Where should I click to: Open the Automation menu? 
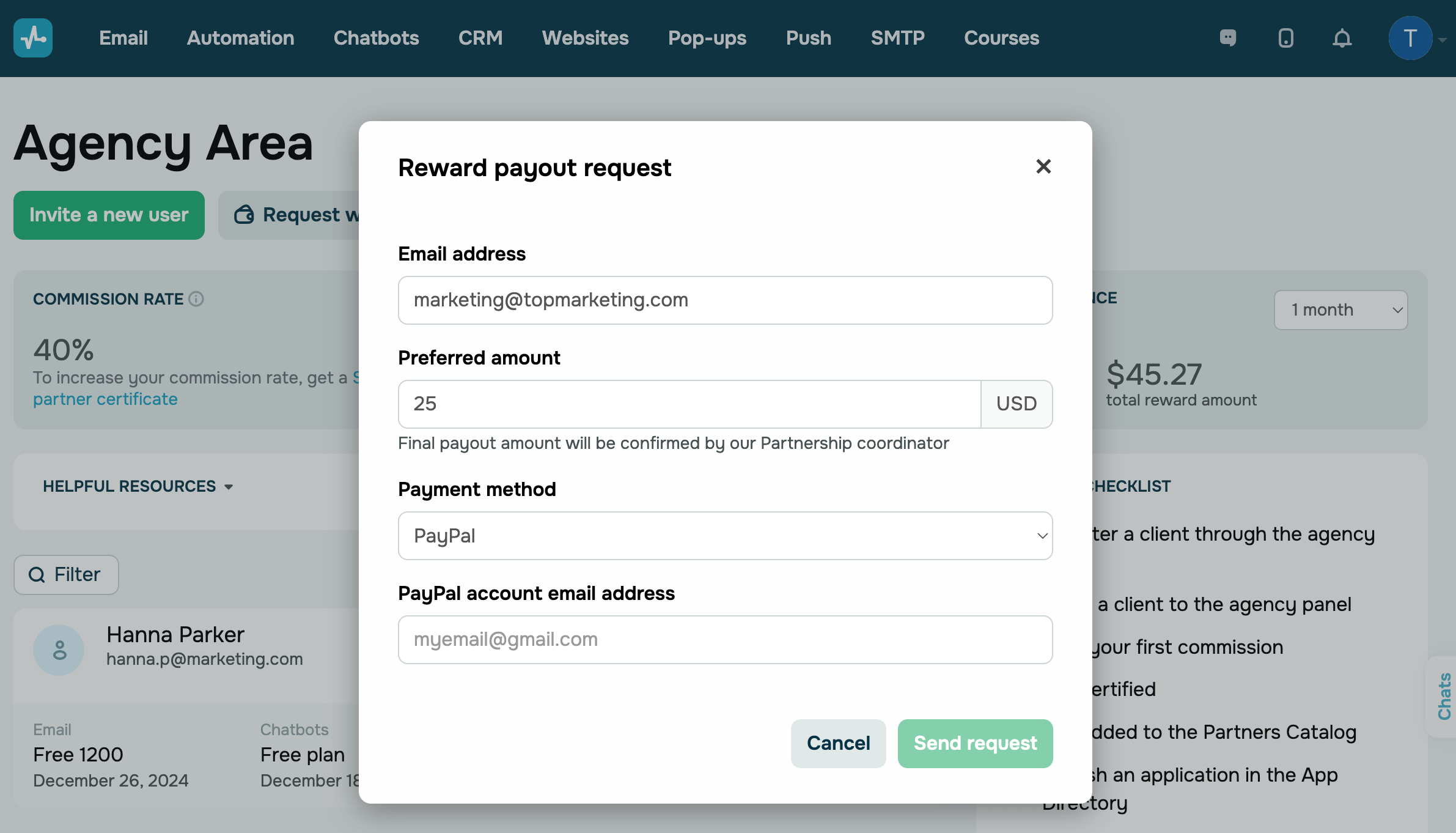click(x=240, y=38)
